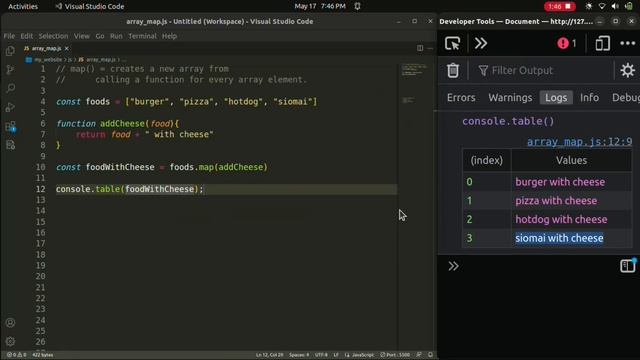Viewport: 640px width, 360px height.
Task: Toggle Responsive Design Mode icon in DevTools
Action: 602,43
